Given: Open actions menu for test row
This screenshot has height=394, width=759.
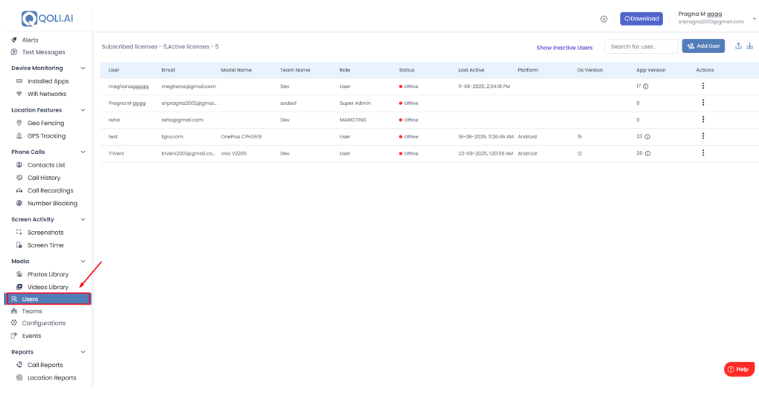Looking at the screenshot, I should (703, 136).
